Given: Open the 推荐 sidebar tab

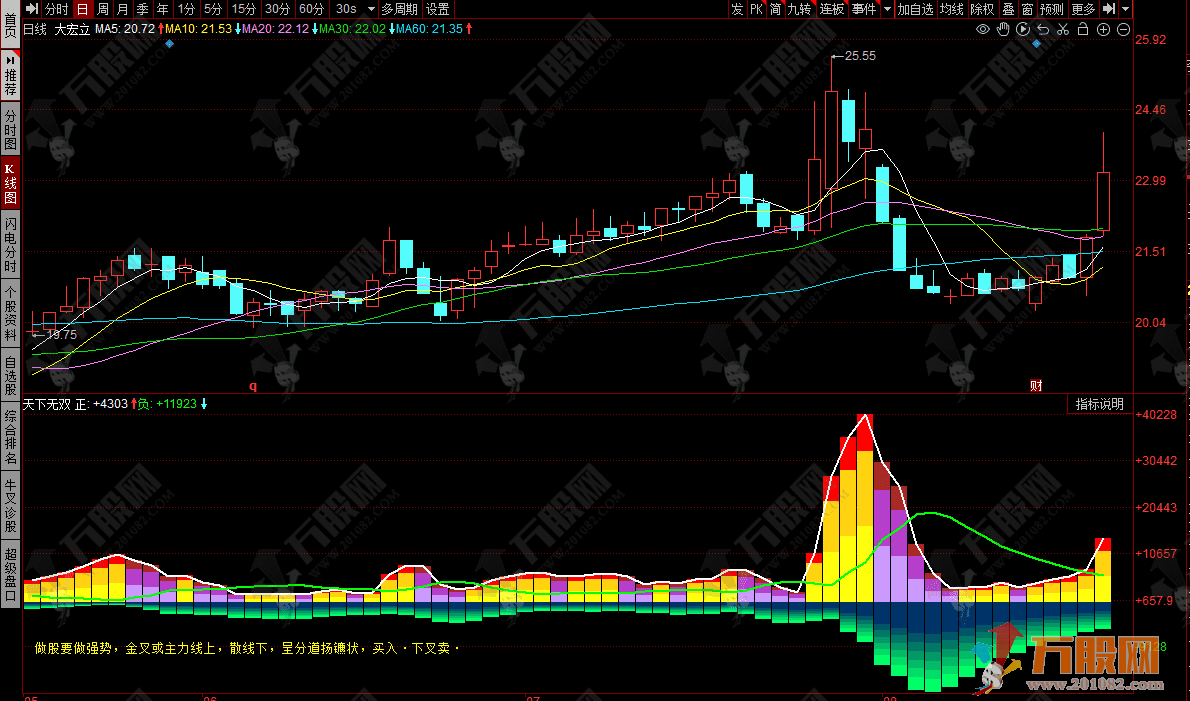Looking at the screenshot, I should pos(11,75).
